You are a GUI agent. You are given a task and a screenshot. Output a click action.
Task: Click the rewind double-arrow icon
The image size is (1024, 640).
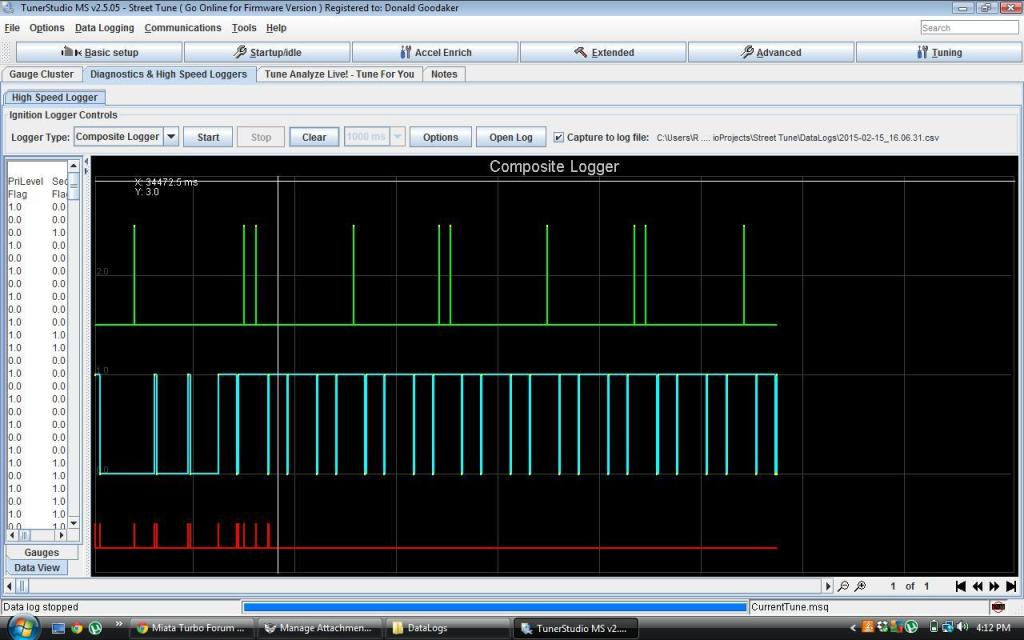point(978,586)
